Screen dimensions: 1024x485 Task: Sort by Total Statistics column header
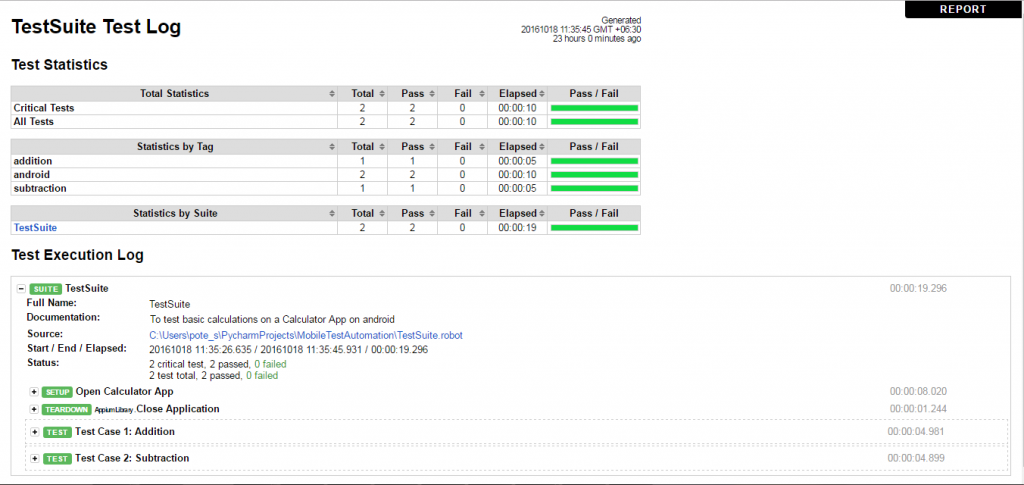click(x=174, y=93)
